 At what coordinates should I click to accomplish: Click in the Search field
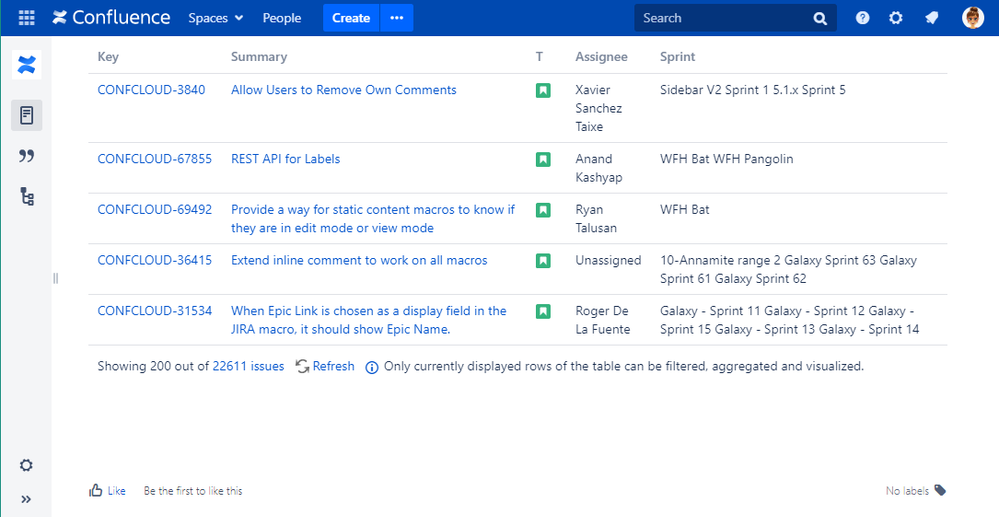pos(722,18)
